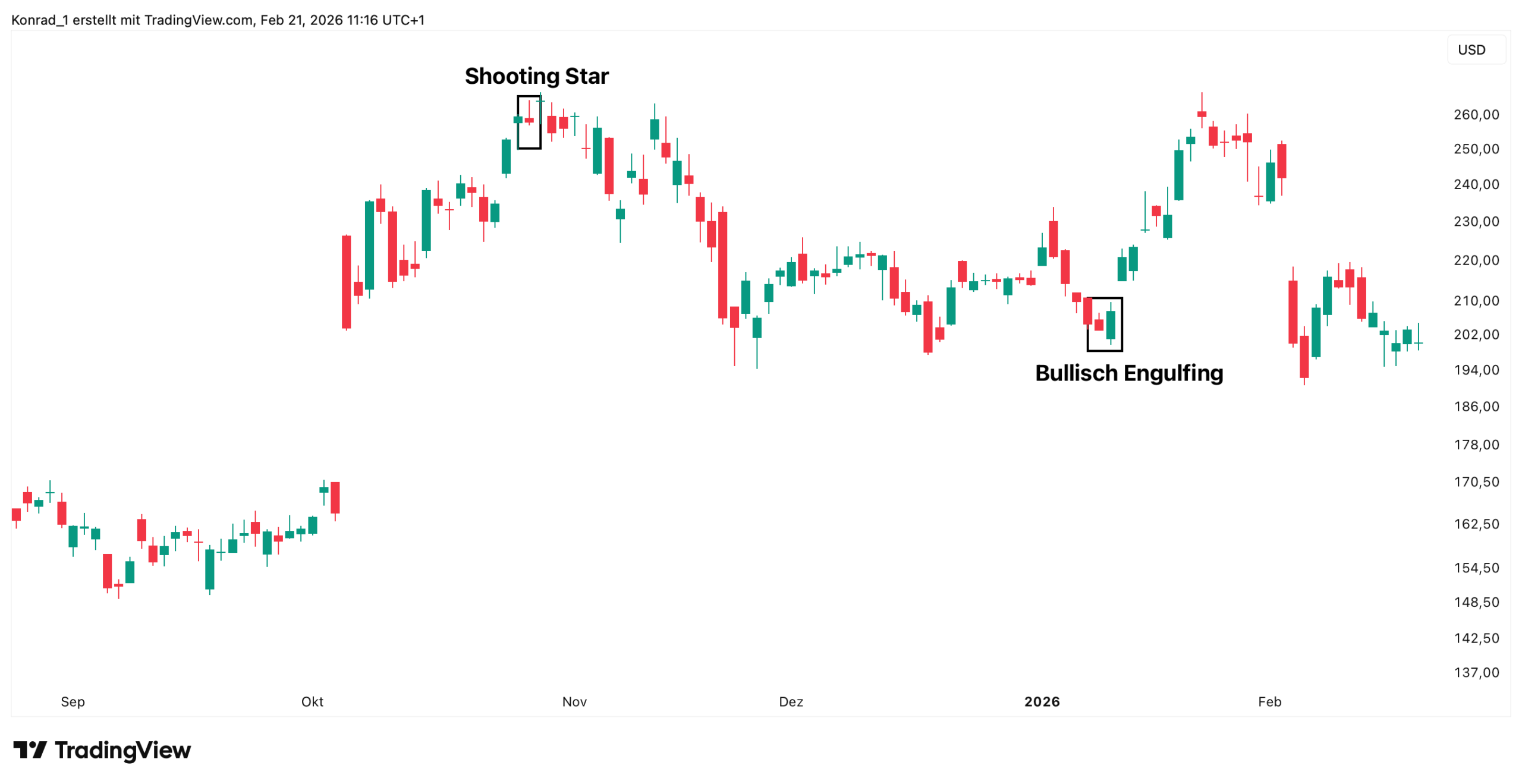This screenshot has height=784, width=1522.
Task: Click the bold 2026 year label
Action: (x=1042, y=701)
